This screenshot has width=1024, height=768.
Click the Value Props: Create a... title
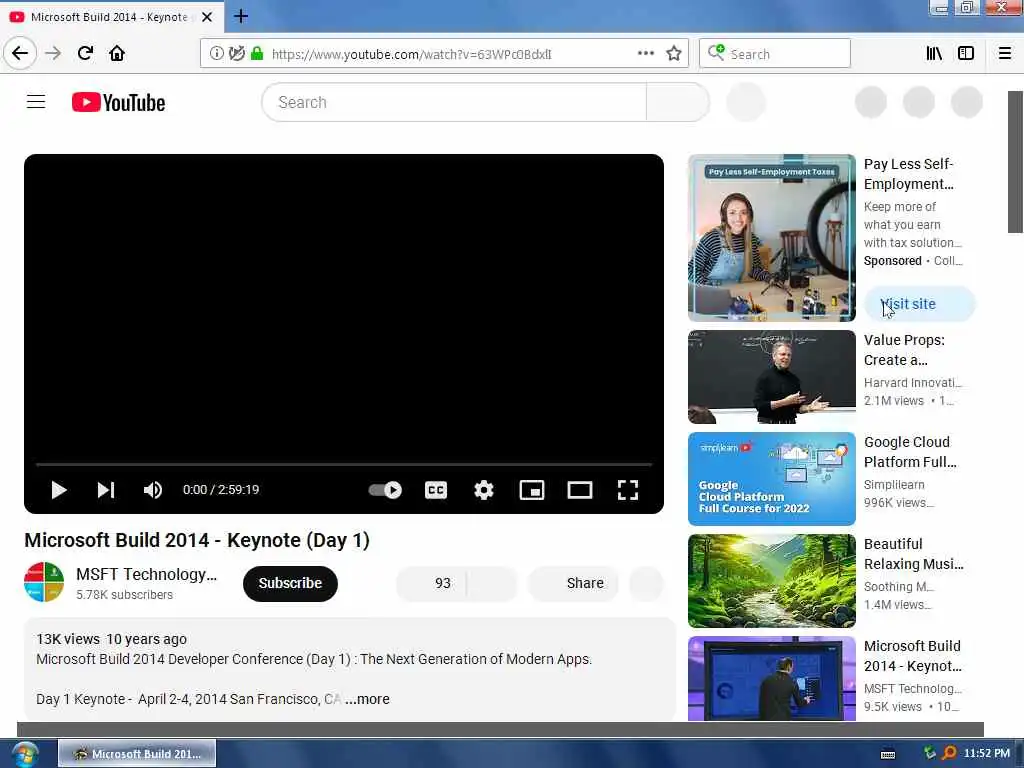click(x=904, y=350)
